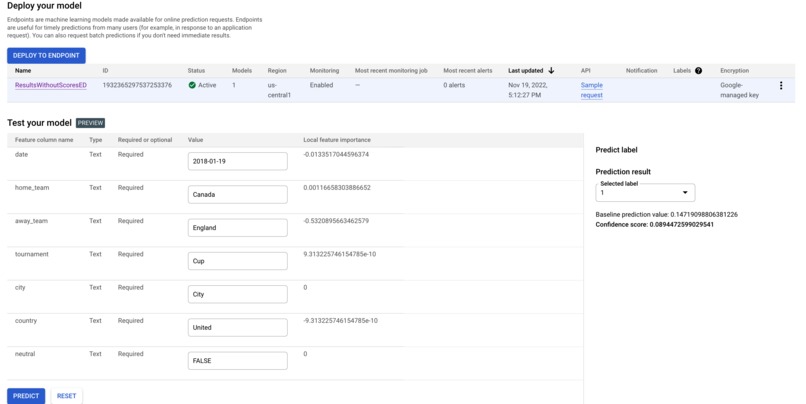Click the date value input field

pyautogui.click(x=237, y=161)
